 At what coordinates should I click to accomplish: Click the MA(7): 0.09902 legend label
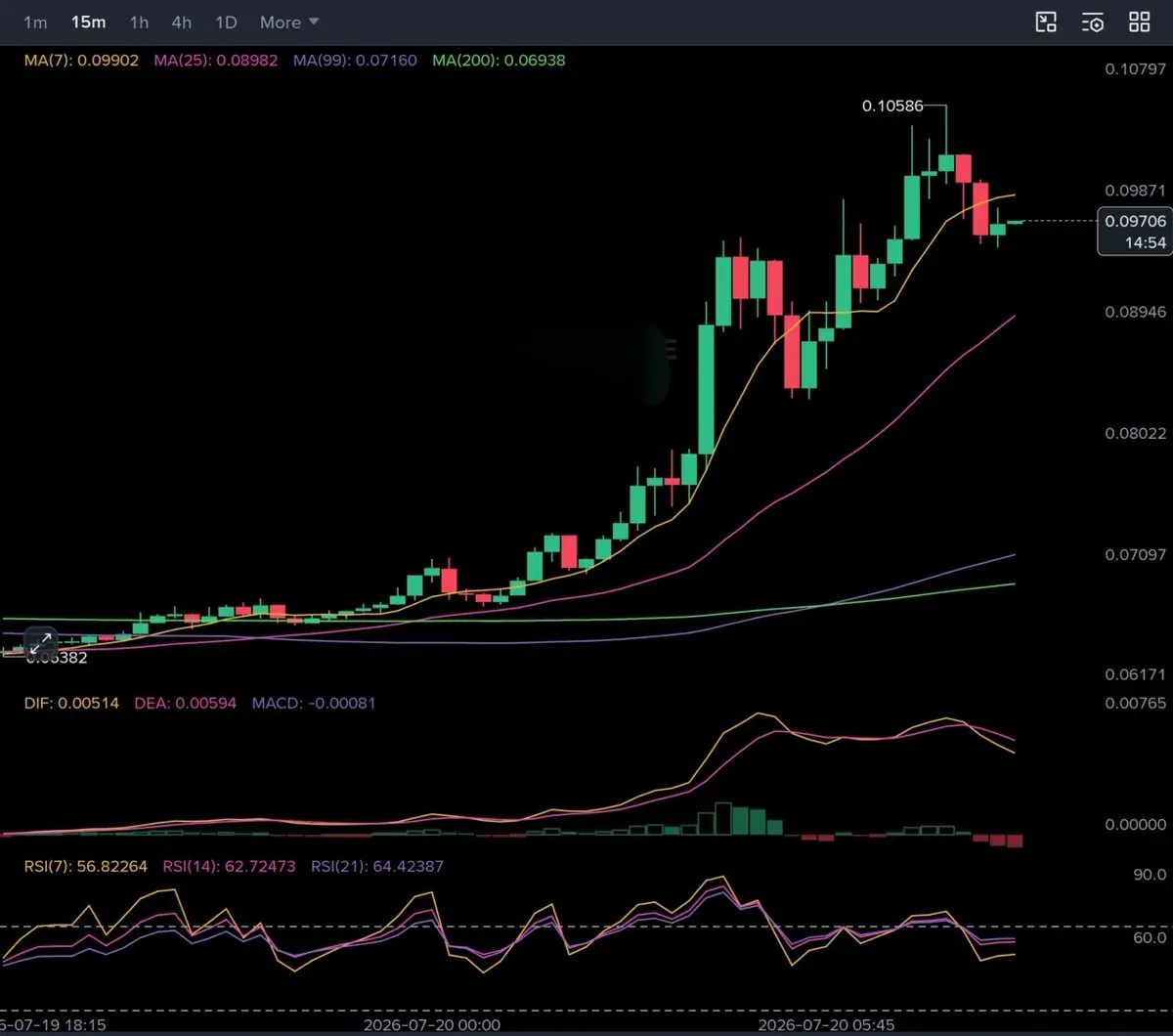coord(82,61)
